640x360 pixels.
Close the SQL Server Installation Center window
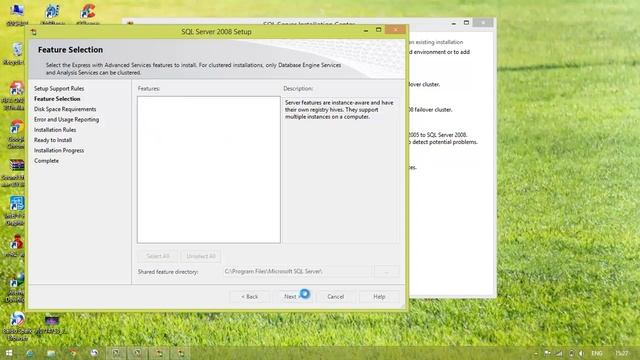click(483, 23)
